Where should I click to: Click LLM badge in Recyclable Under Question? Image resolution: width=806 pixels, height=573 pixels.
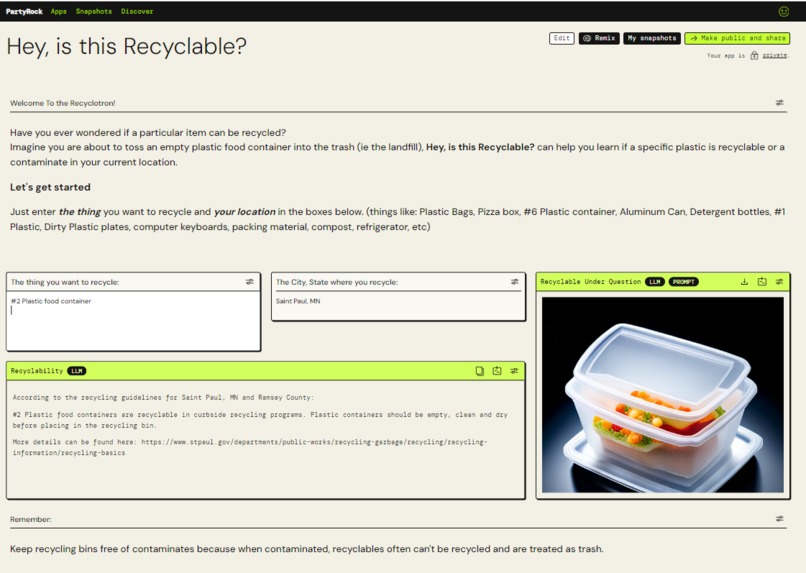point(654,282)
